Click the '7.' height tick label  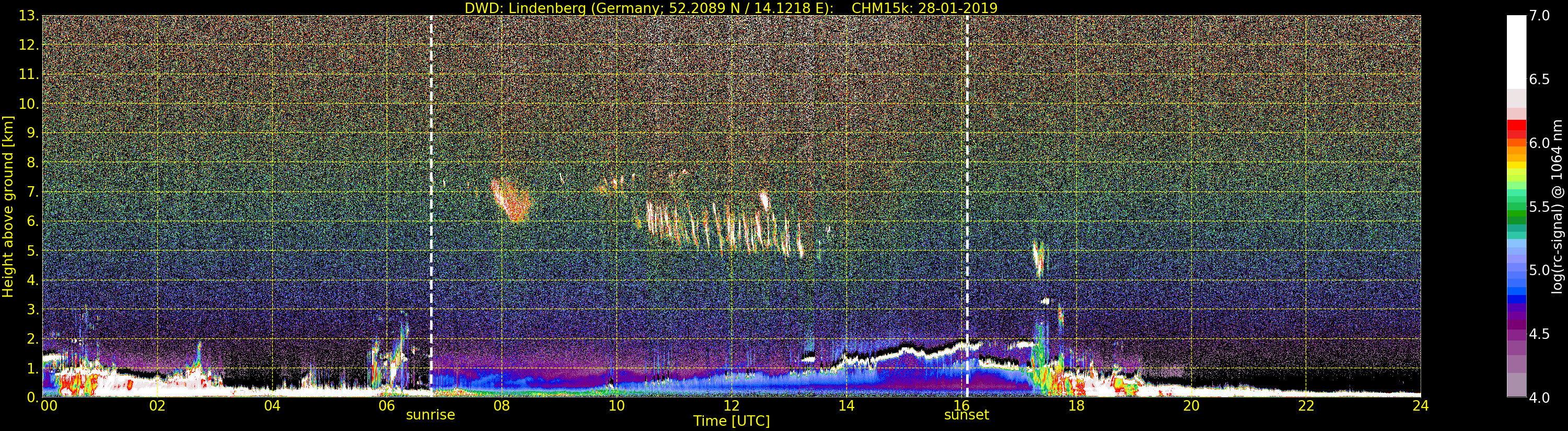coord(32,192)
